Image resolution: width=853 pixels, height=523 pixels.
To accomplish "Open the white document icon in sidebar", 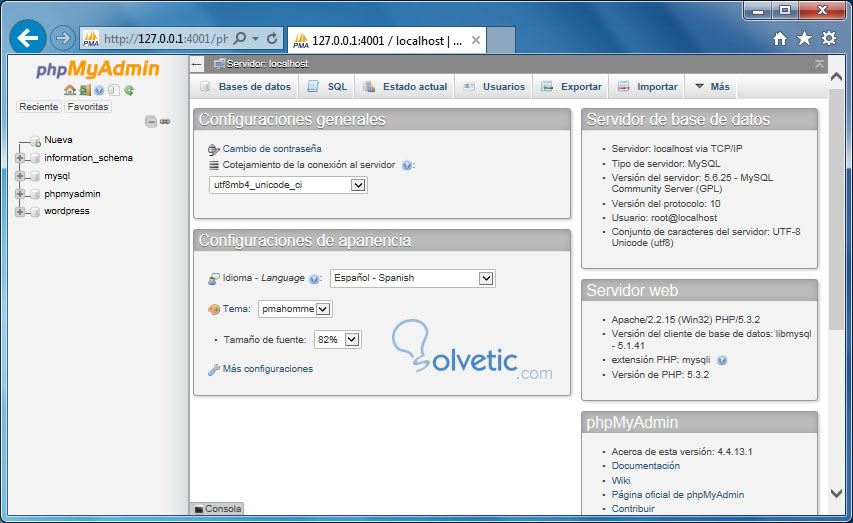I will (113, 90).
